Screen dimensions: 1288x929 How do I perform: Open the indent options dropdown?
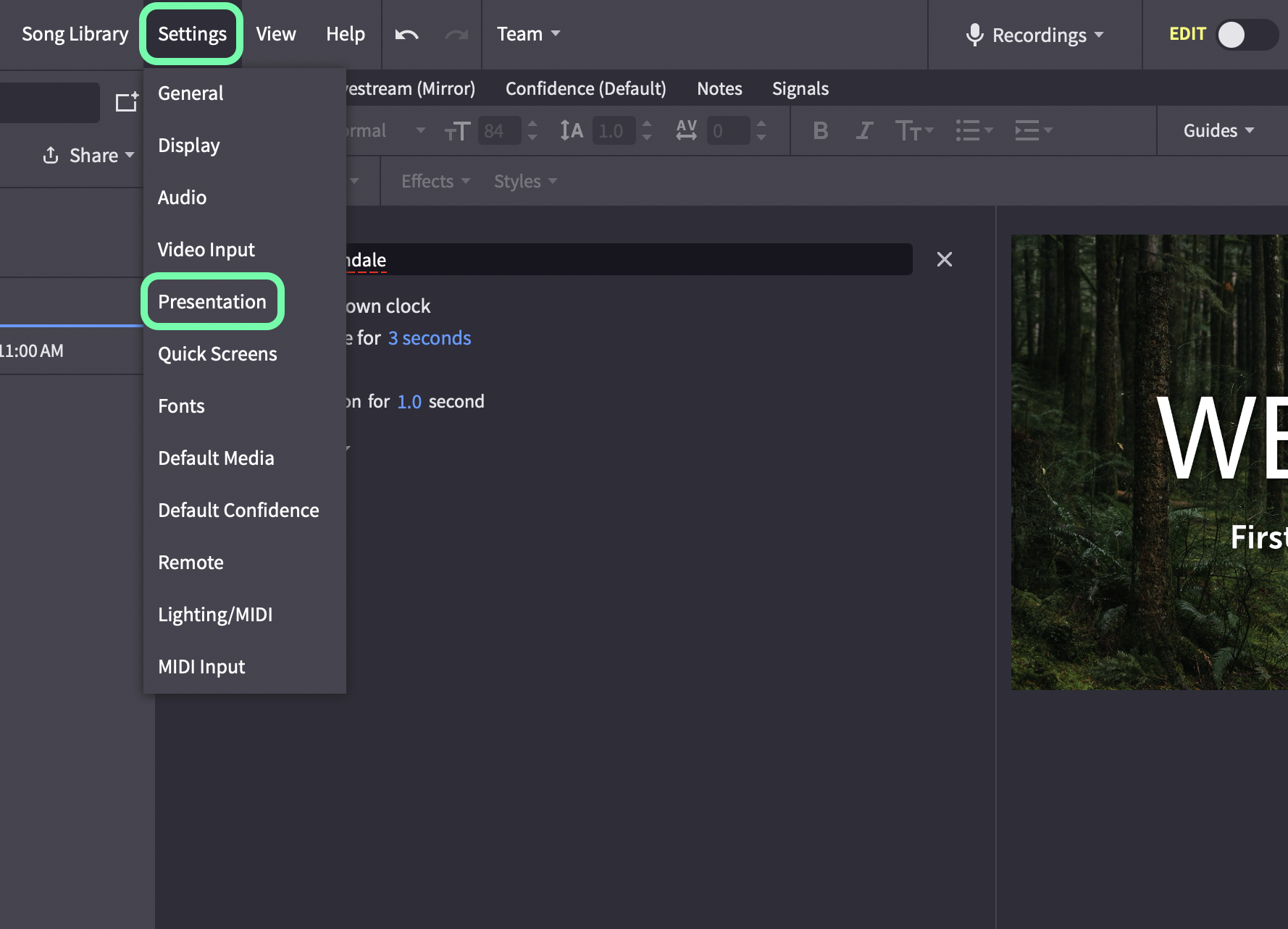1033,131
